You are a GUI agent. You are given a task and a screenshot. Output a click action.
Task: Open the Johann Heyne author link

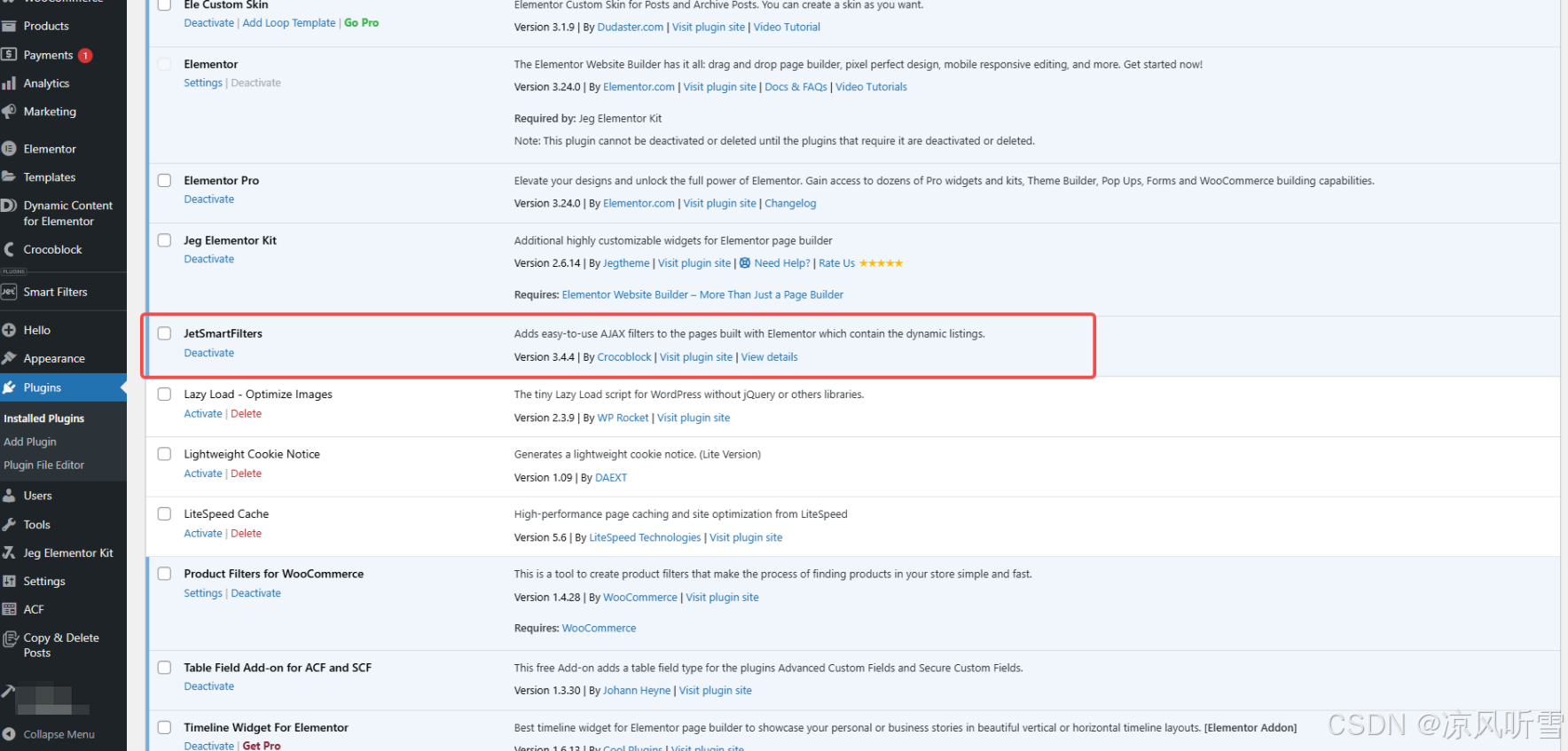click(637, 691)
